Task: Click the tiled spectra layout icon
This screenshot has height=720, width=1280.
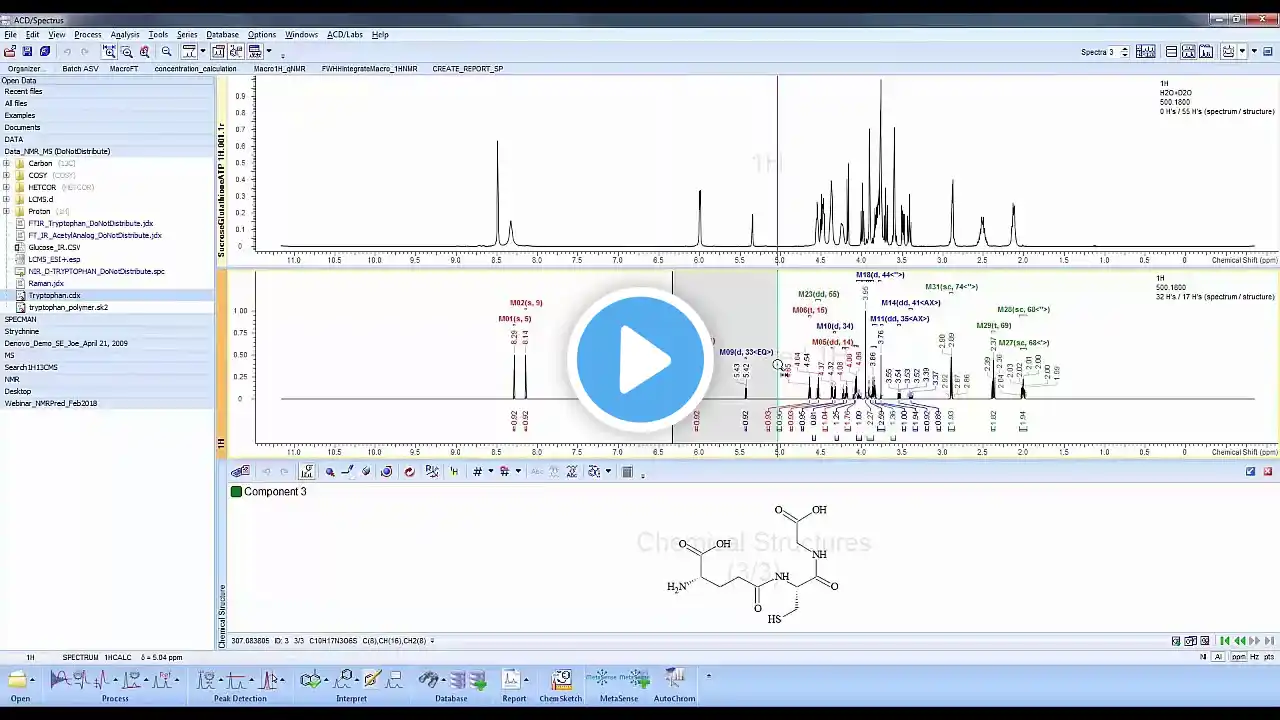Action: [1146, 52]
